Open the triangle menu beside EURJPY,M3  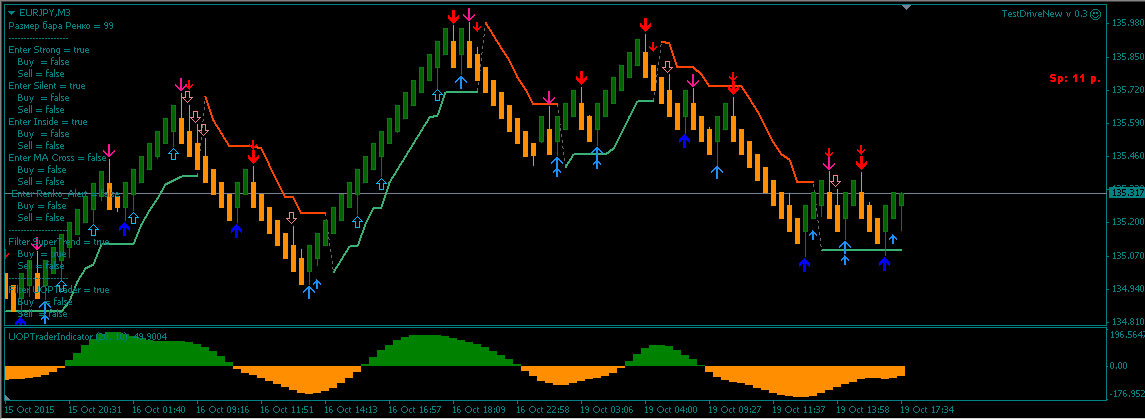coord(12,13)
